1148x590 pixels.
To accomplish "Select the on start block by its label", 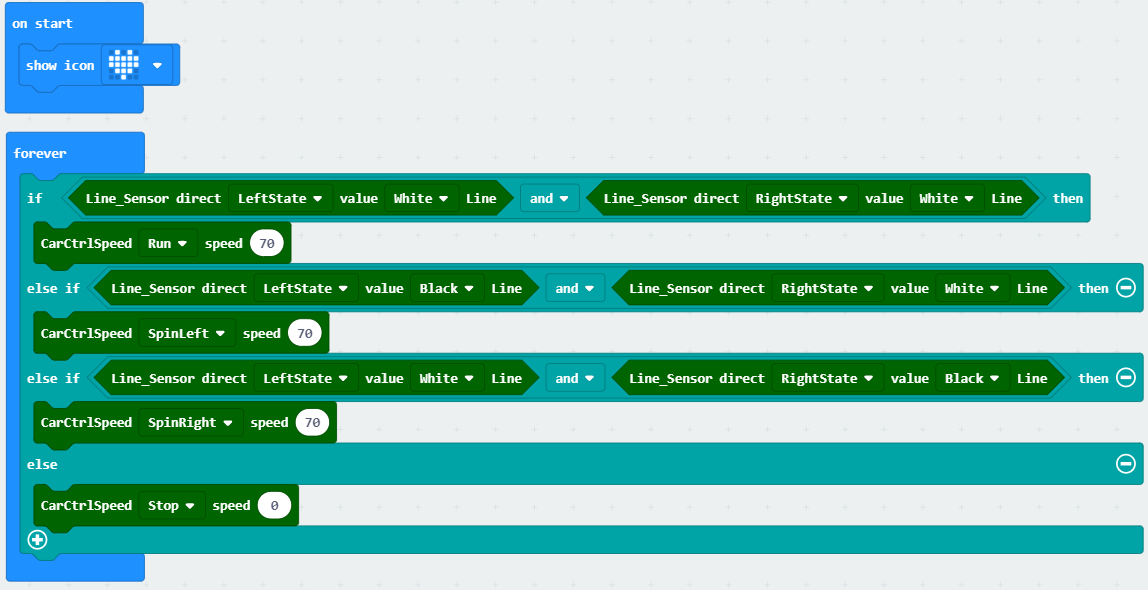I will coord(42,23).
